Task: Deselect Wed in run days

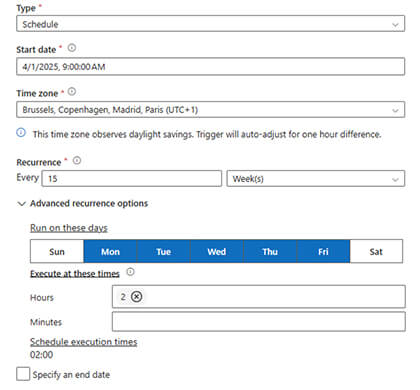Action: 217,252
